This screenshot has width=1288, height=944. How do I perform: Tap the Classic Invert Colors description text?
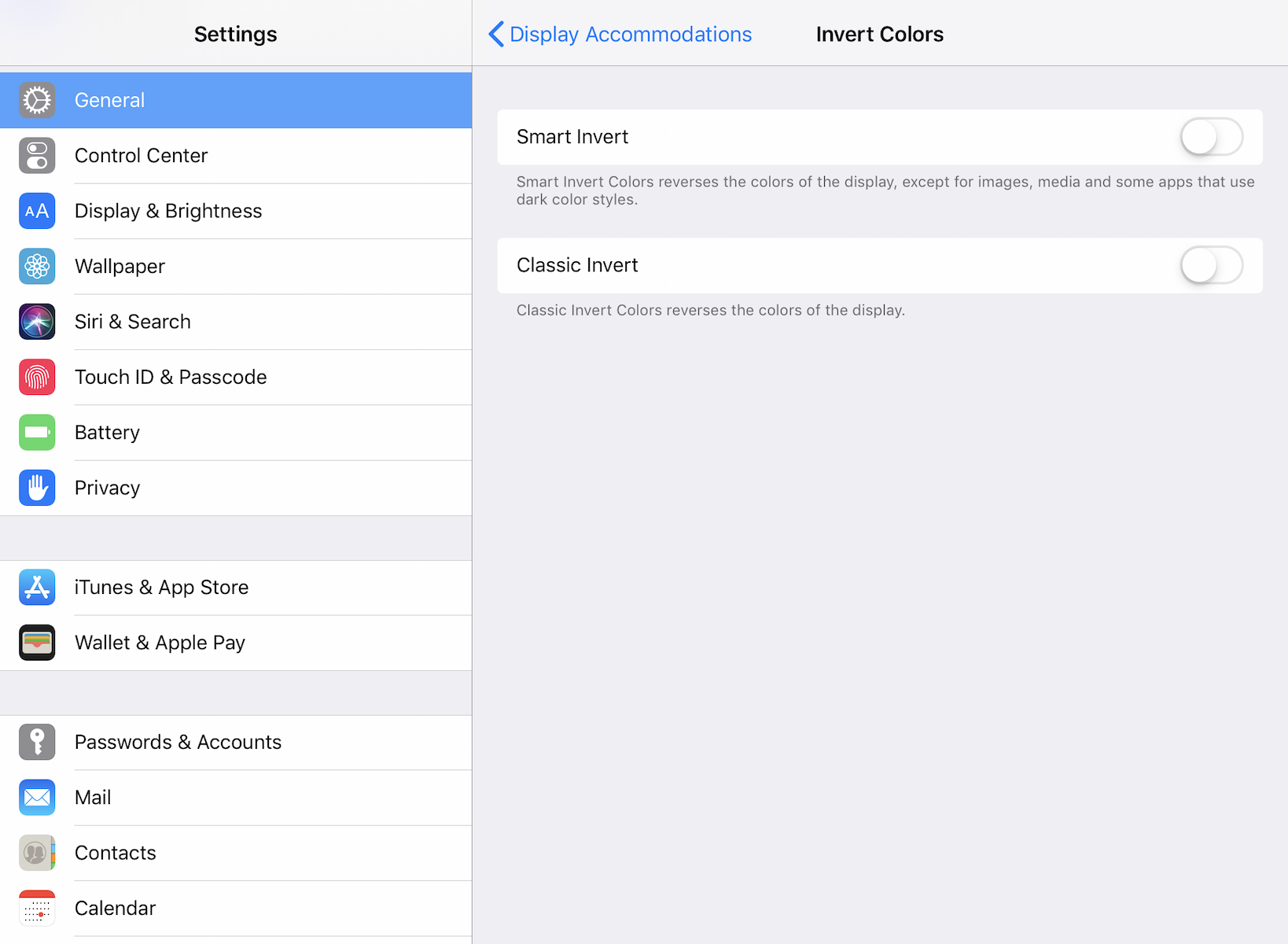coord(711,310)
